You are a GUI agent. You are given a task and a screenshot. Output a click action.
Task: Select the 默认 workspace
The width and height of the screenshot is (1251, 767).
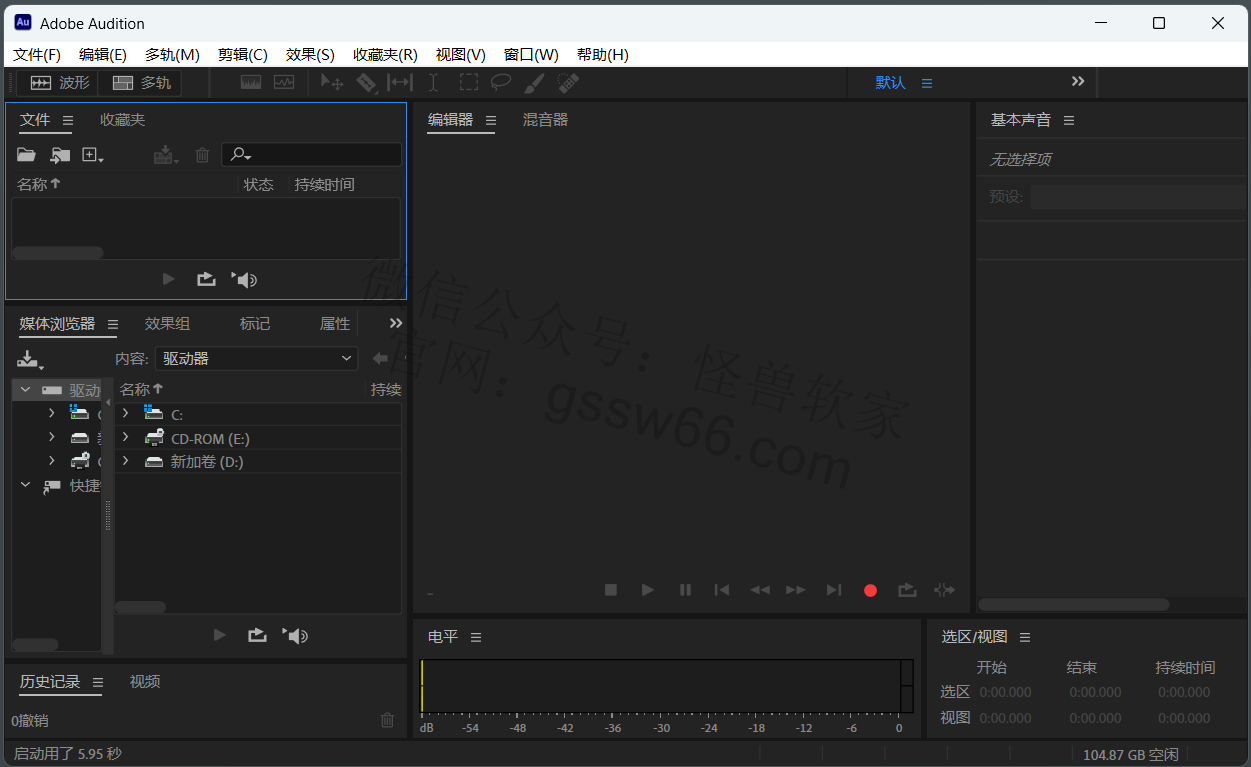pyautogui.click(x=890, y=83)
